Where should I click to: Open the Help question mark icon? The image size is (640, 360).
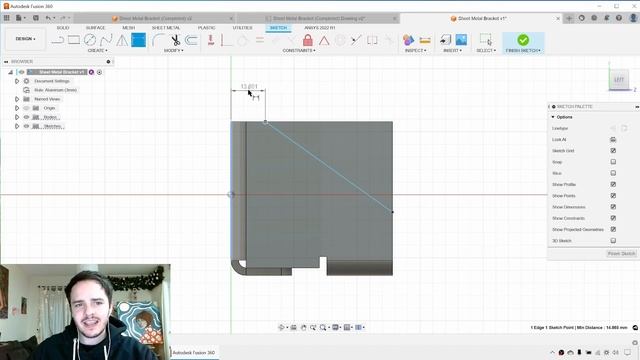coord(619,18)
